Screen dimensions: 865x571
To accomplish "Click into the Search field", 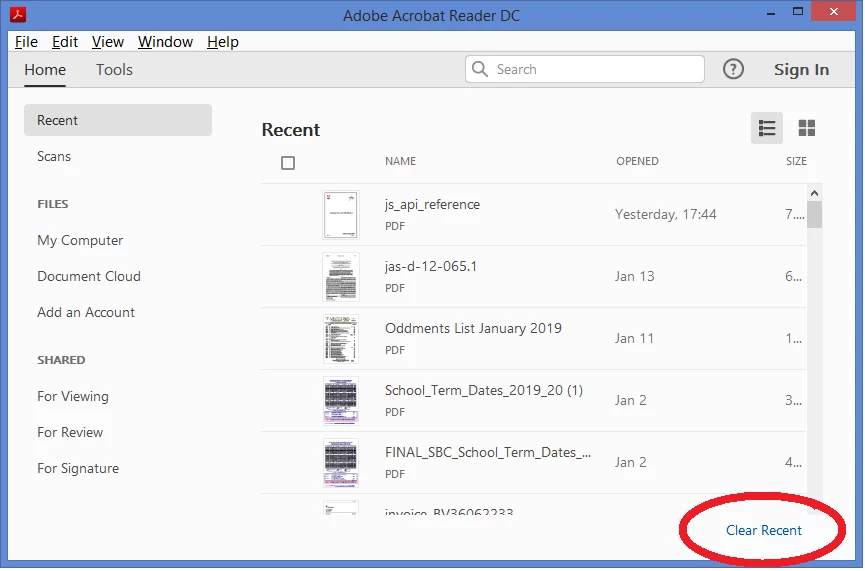I will [585, 69].
